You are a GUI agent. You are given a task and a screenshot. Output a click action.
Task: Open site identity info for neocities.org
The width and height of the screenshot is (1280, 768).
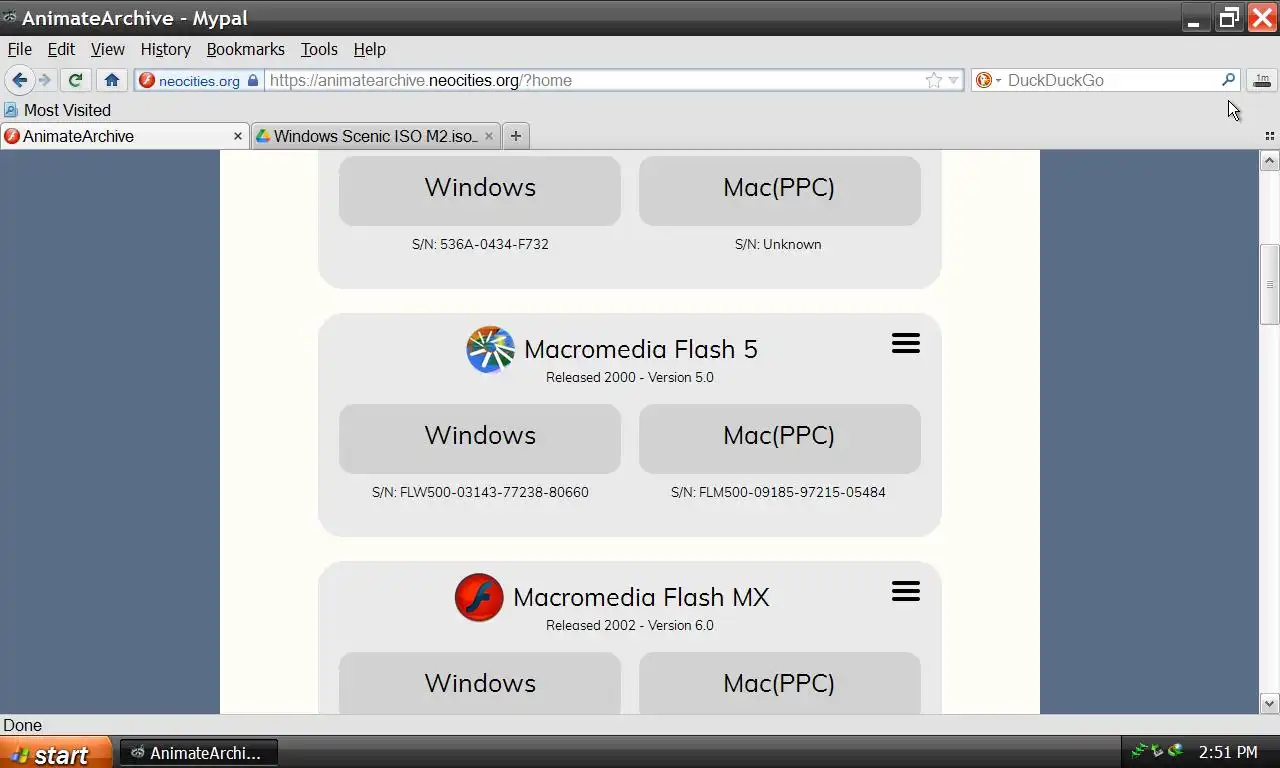coord(199,81)
